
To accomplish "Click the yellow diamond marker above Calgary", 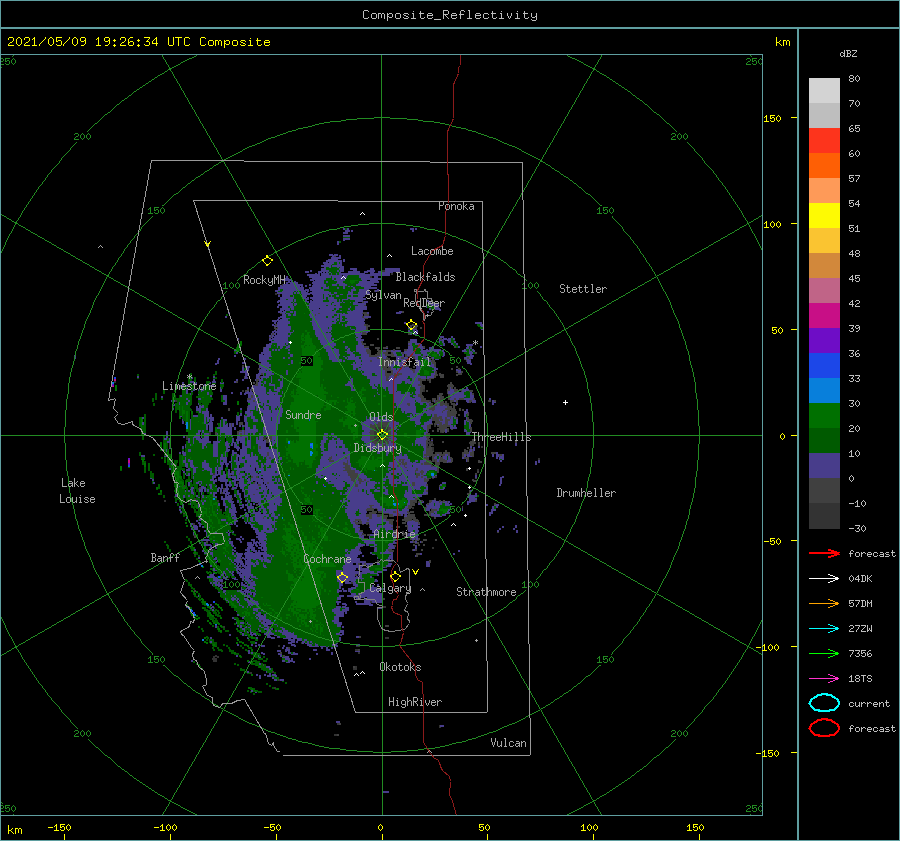I will point(395,576).
